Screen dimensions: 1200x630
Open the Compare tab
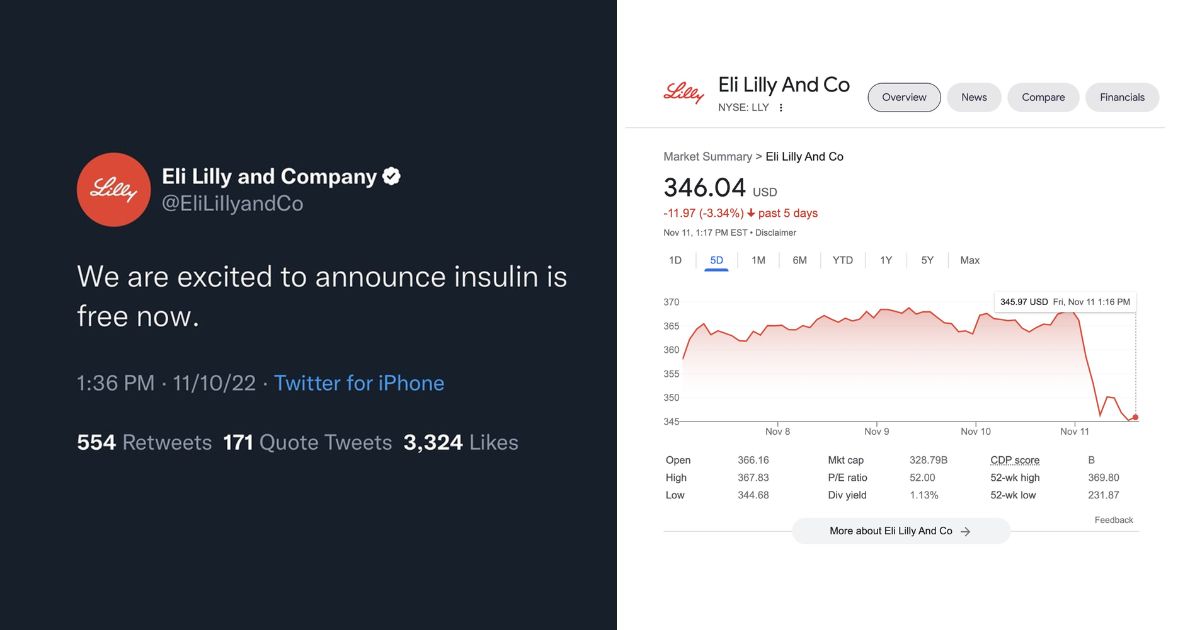(1043, 97)
